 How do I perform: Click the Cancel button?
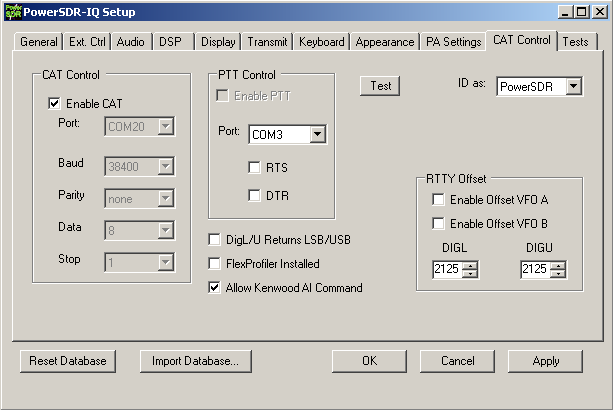coord(457,361)
